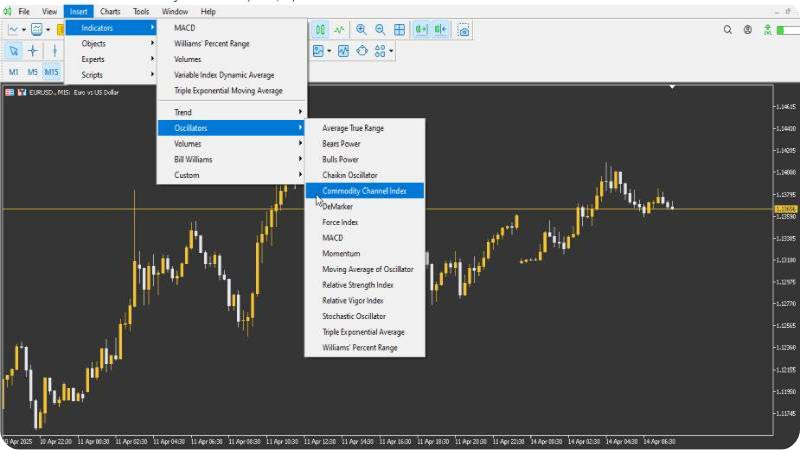800x450 pixels.
Task: Pick Chaikin Oscillator from list
Action: point(365,175)
